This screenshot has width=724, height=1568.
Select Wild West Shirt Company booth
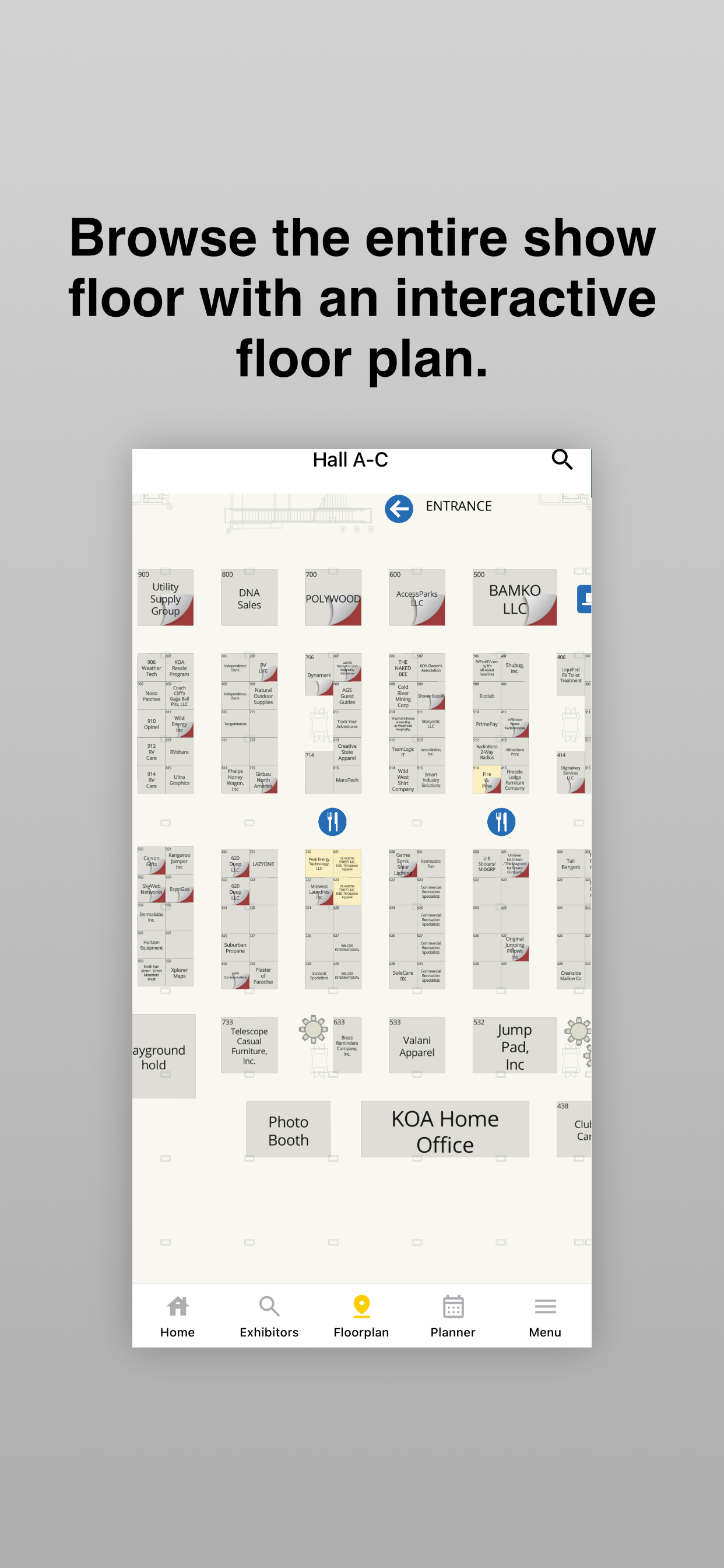pyautogui.click(x=403, y=780)
